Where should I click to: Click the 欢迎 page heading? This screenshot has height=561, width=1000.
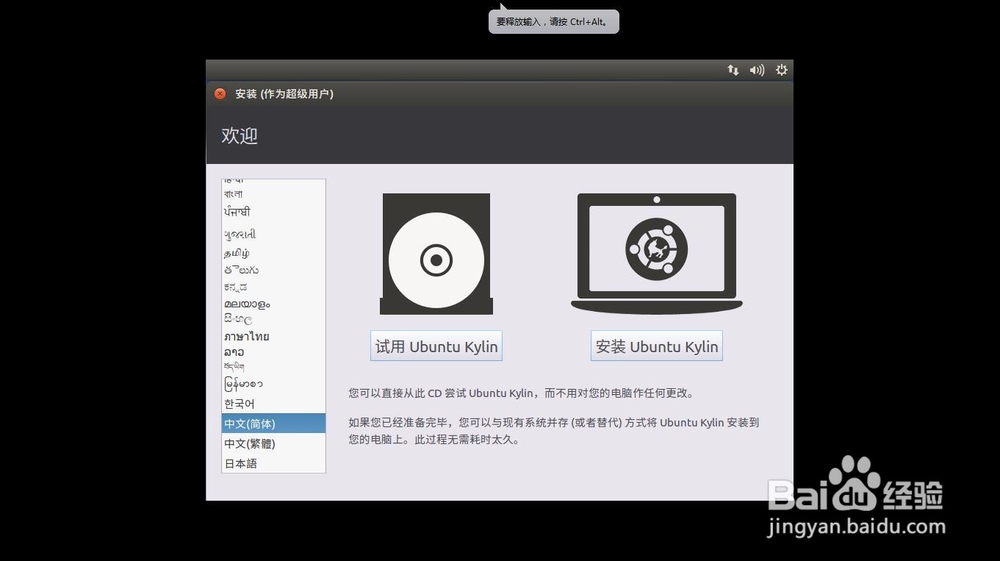240,135
